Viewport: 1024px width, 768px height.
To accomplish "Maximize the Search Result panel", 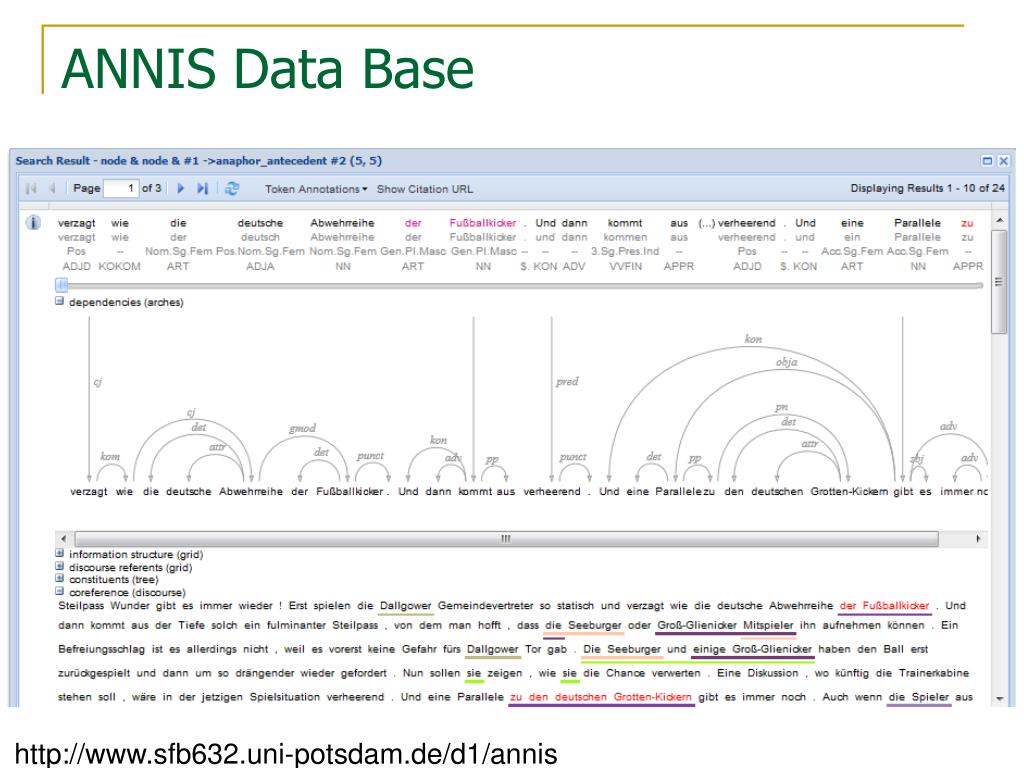I will pos(987,161).
